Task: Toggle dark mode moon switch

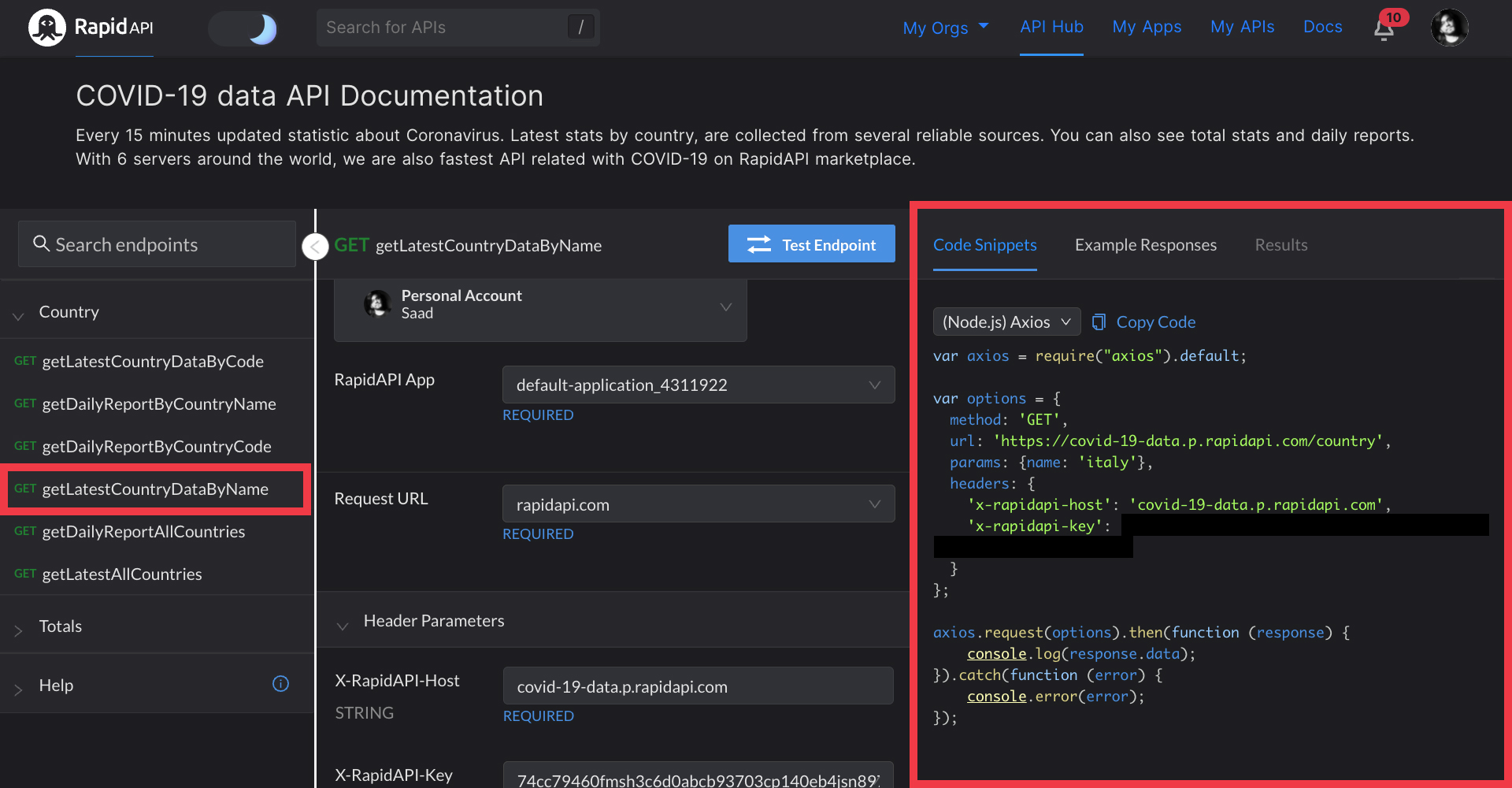Action: click(x=243, y=28)
